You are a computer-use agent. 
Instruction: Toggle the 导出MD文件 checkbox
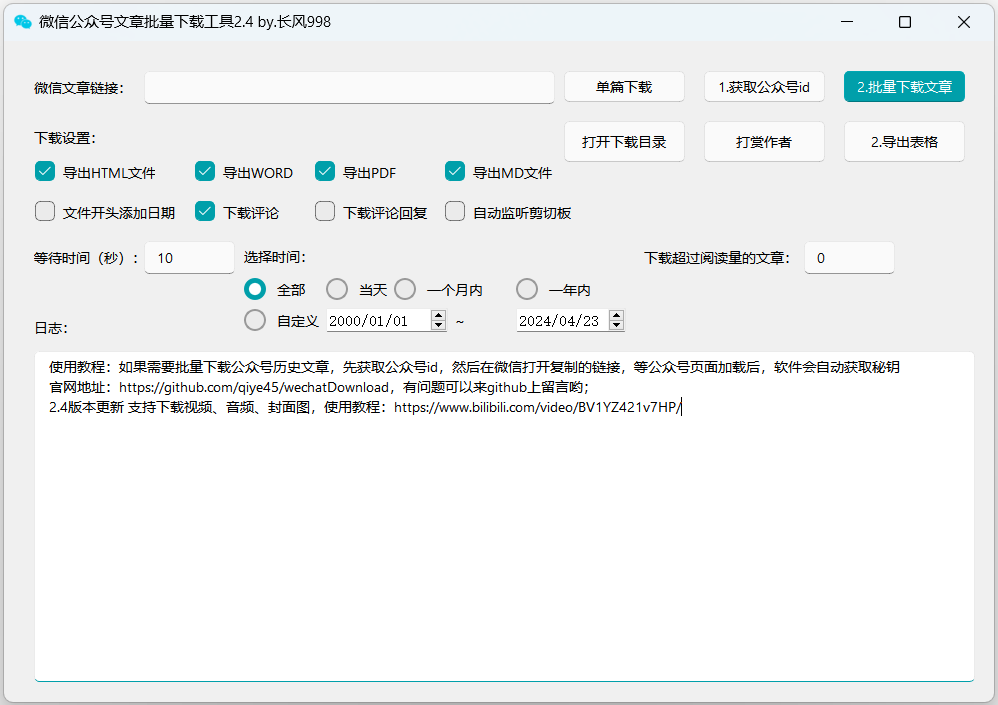click(x=454, y=171)
